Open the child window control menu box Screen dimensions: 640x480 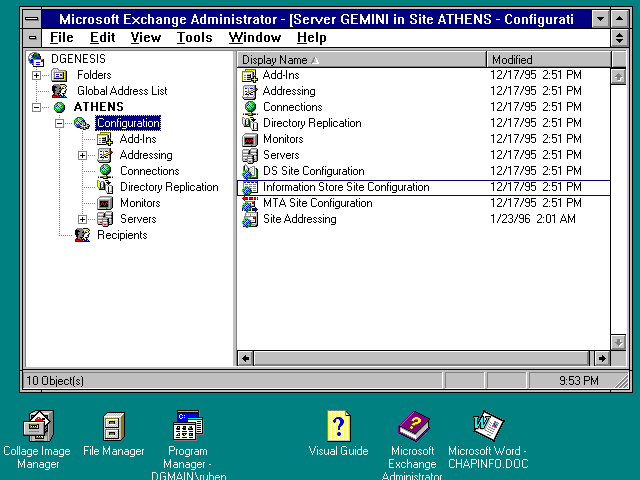pos(32,38)
